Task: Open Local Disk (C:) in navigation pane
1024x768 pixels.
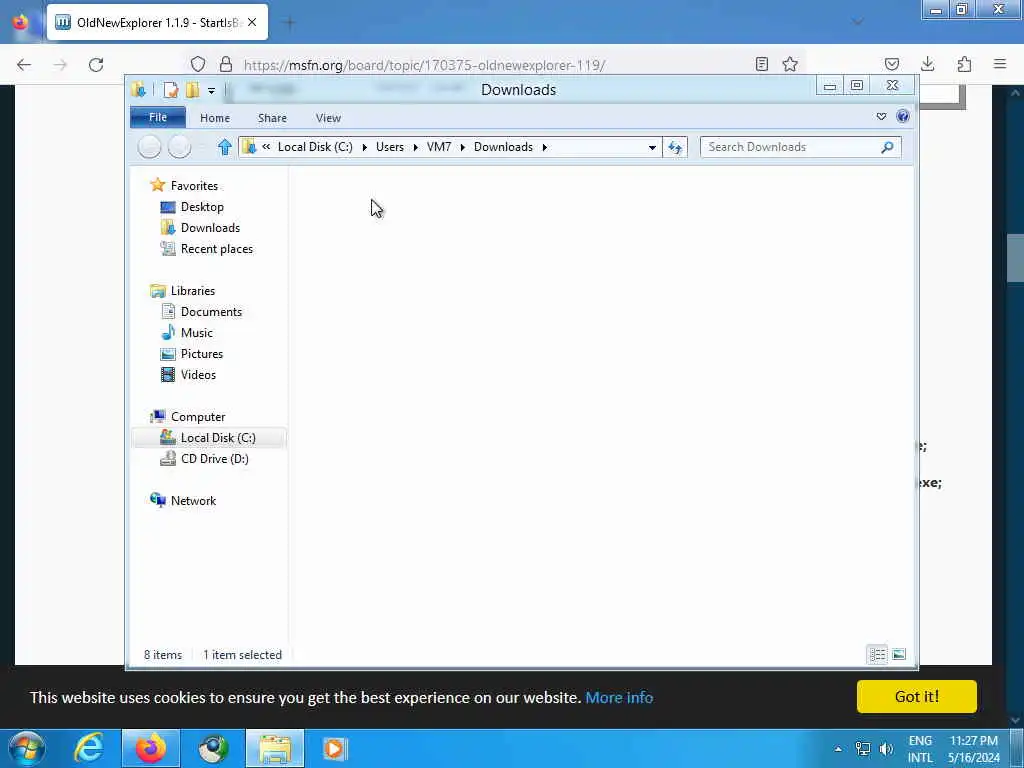Action: pyautogui.click(x=208, y=438)
